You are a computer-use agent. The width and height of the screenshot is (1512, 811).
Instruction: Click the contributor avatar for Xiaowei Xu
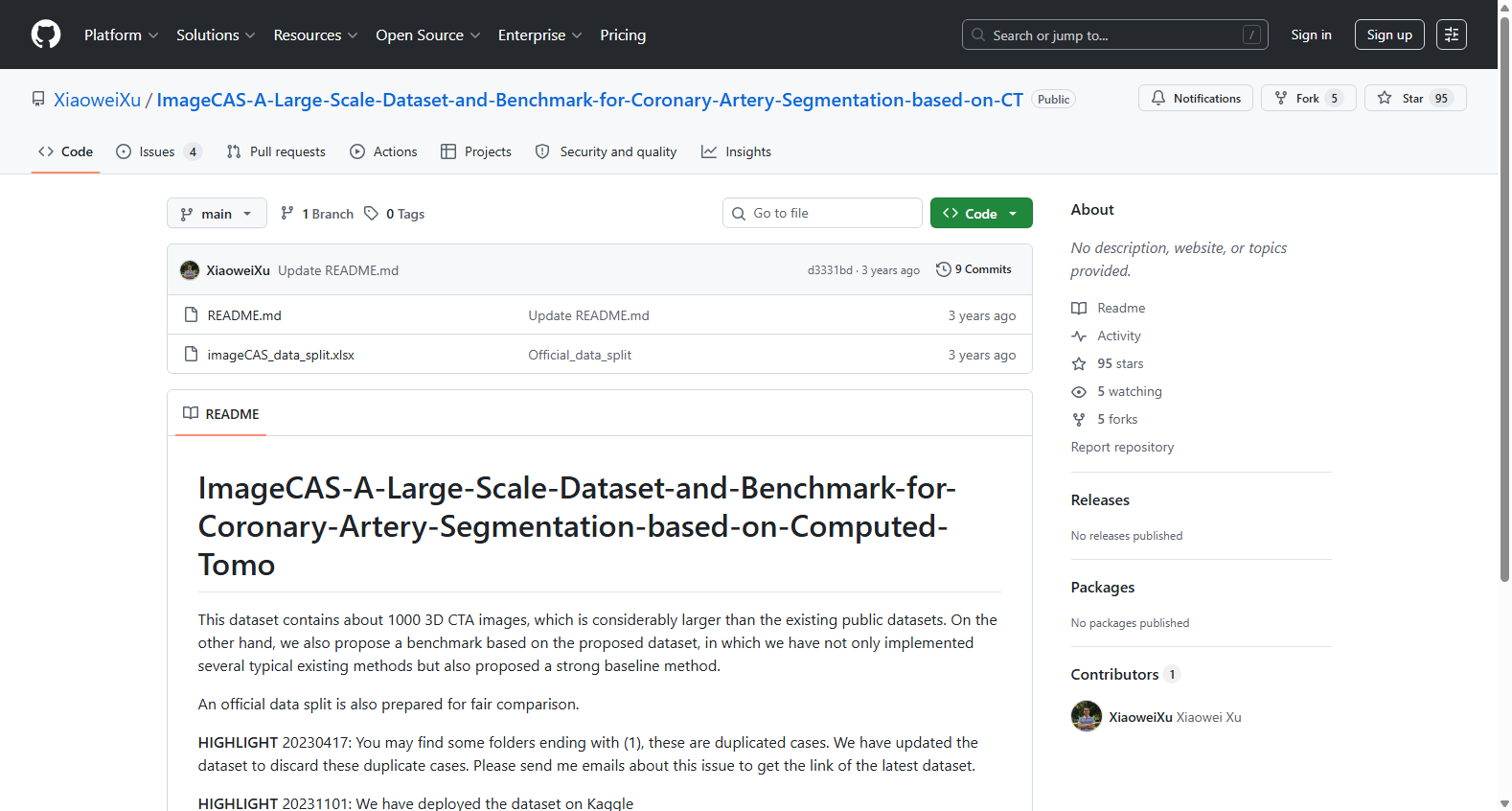pos(1087,716)
